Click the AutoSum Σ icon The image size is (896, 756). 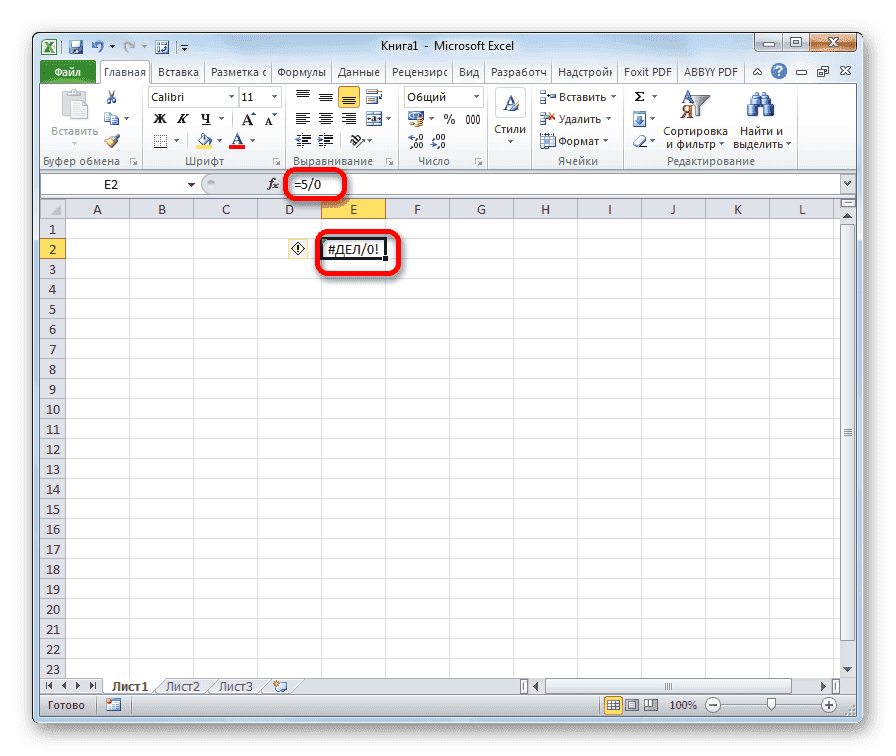point(638,96)
